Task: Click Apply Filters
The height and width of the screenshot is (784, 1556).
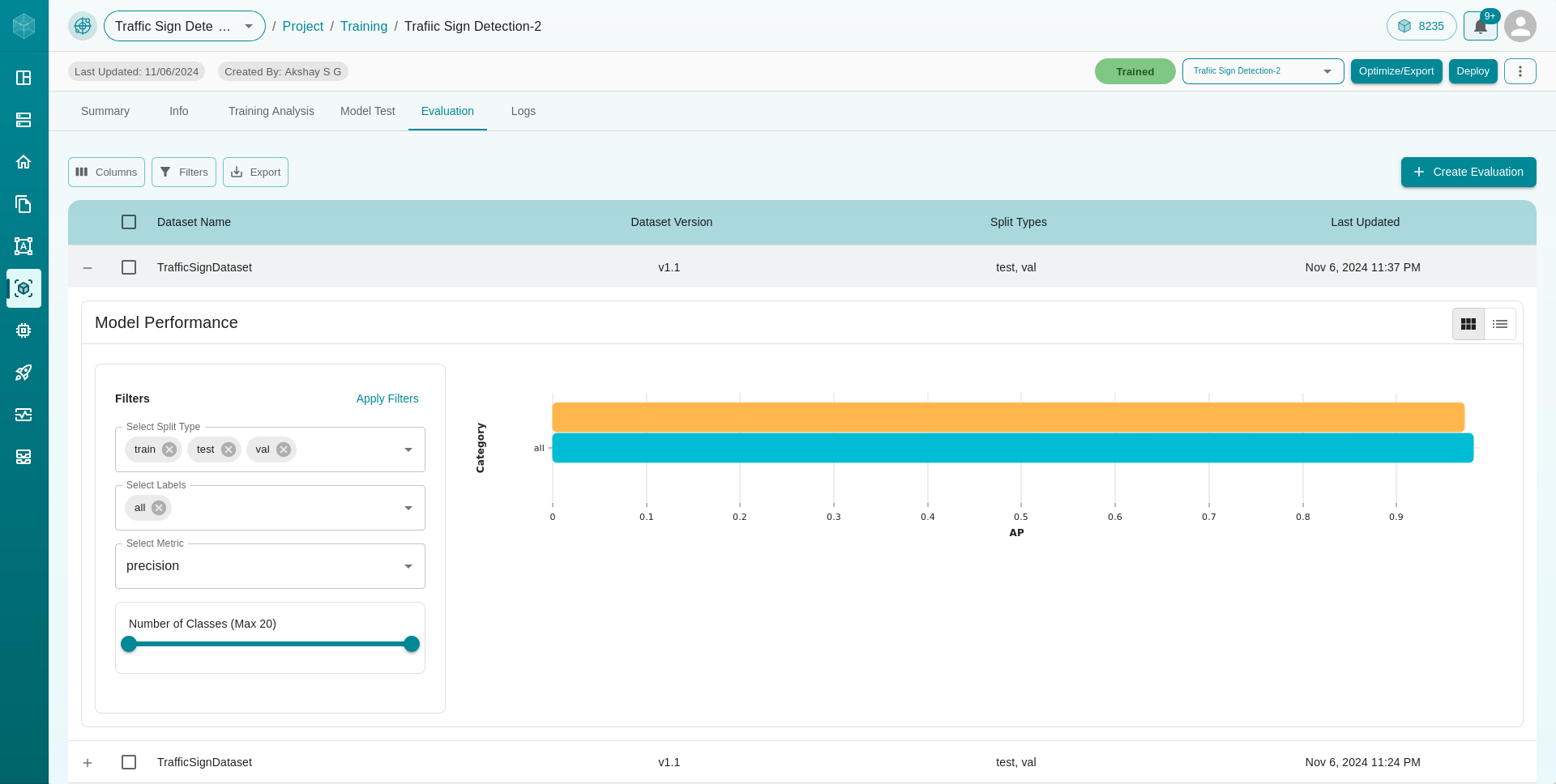Action: [387, 398]
